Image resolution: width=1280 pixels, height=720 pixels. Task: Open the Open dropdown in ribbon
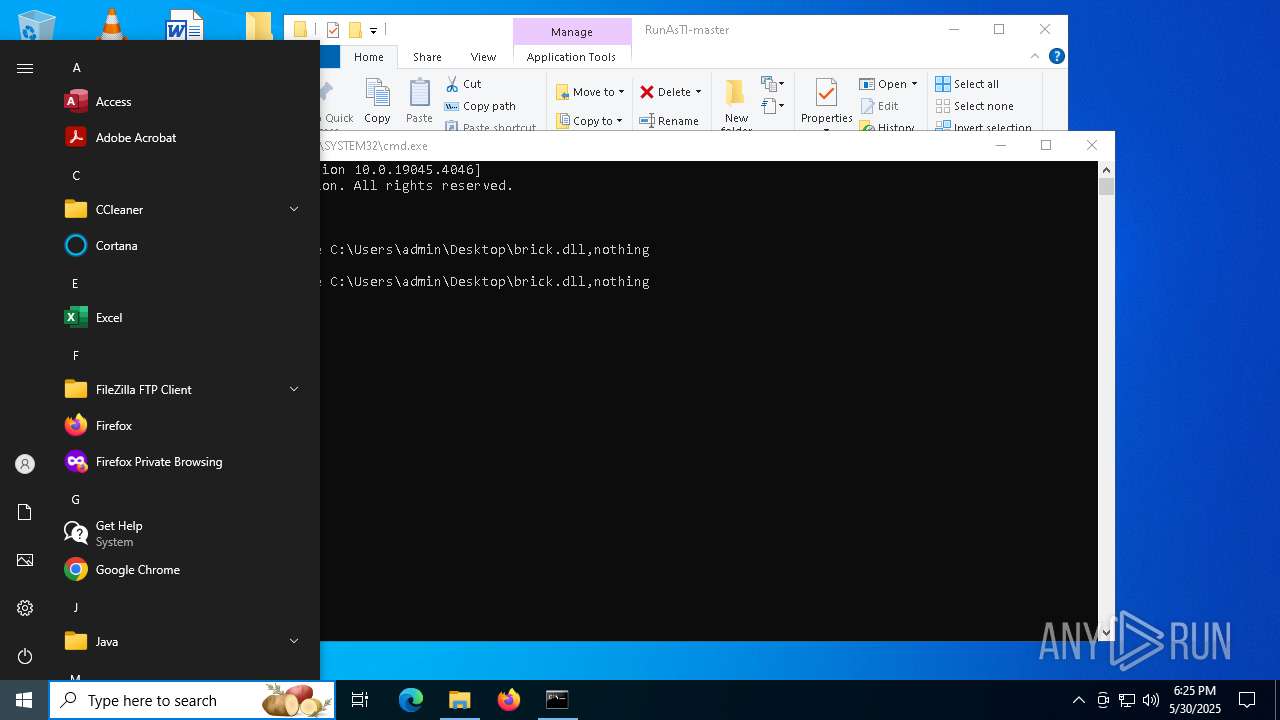point(888,84)
